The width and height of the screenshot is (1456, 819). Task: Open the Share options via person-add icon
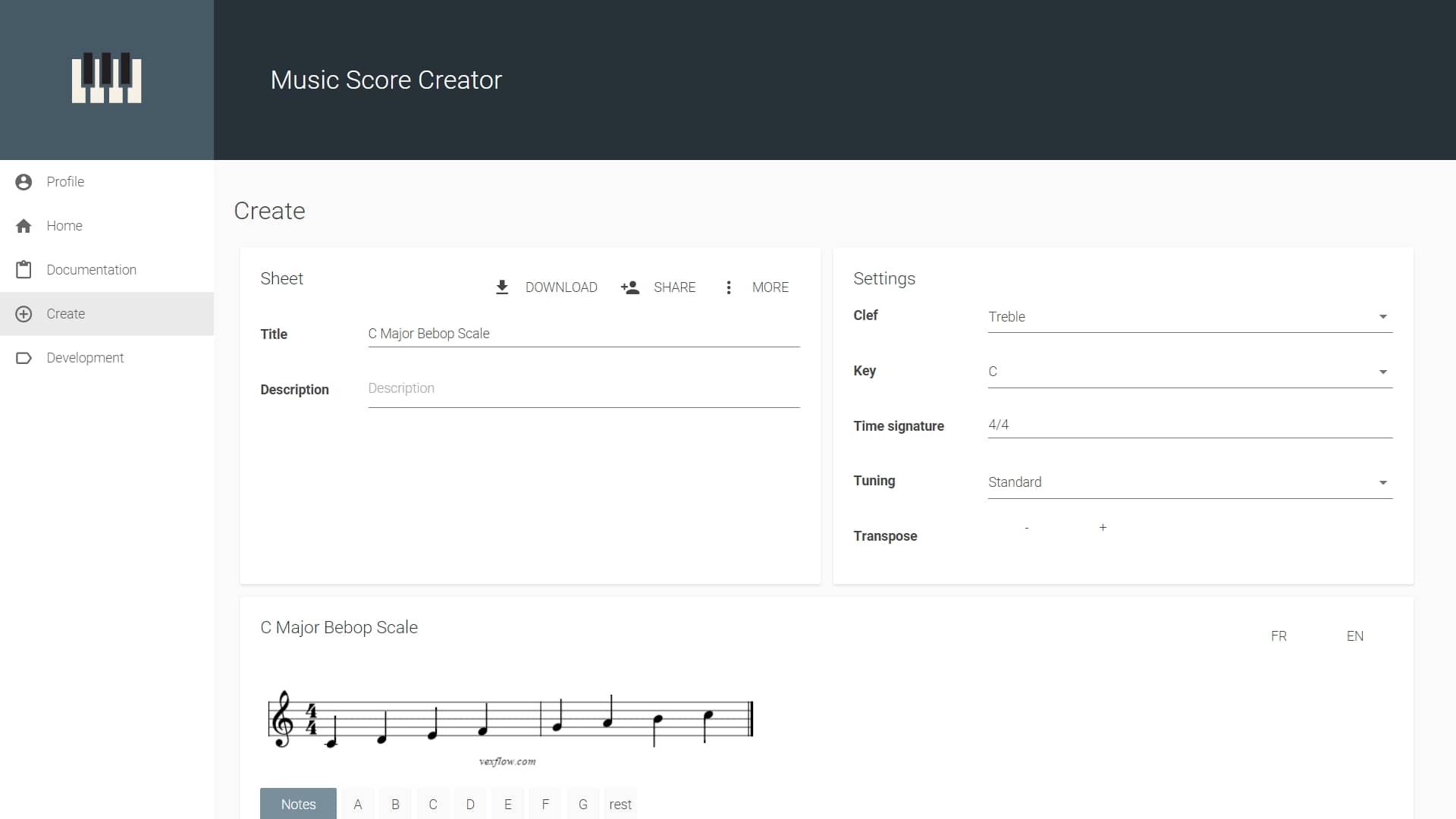(630, 287)
